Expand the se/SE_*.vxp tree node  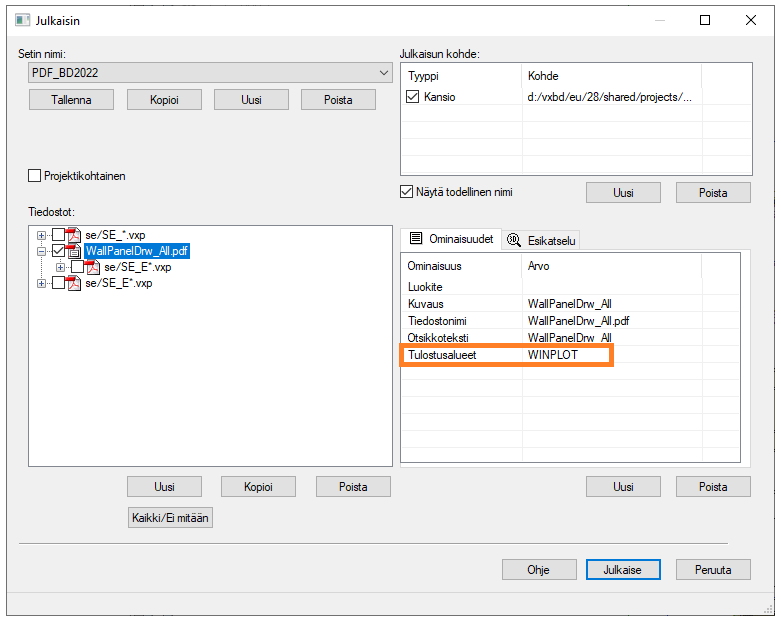42,235
